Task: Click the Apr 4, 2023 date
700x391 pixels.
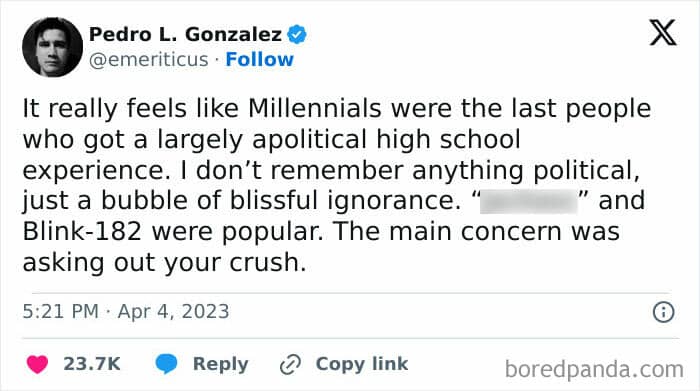Action: 173,312
